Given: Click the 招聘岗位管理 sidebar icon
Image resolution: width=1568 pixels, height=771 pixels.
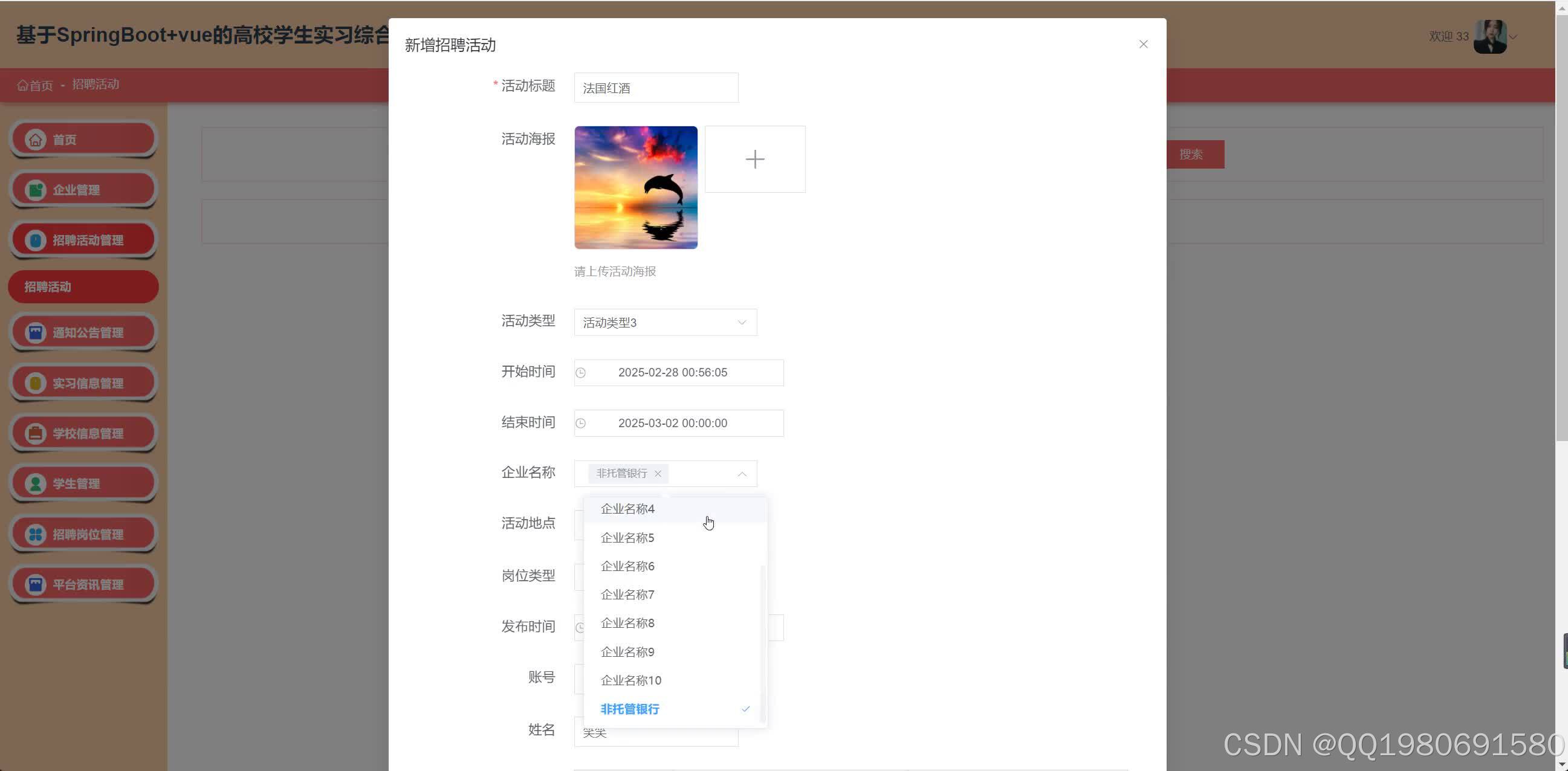Looking at the screenshot, I should [x=36, y=534].
